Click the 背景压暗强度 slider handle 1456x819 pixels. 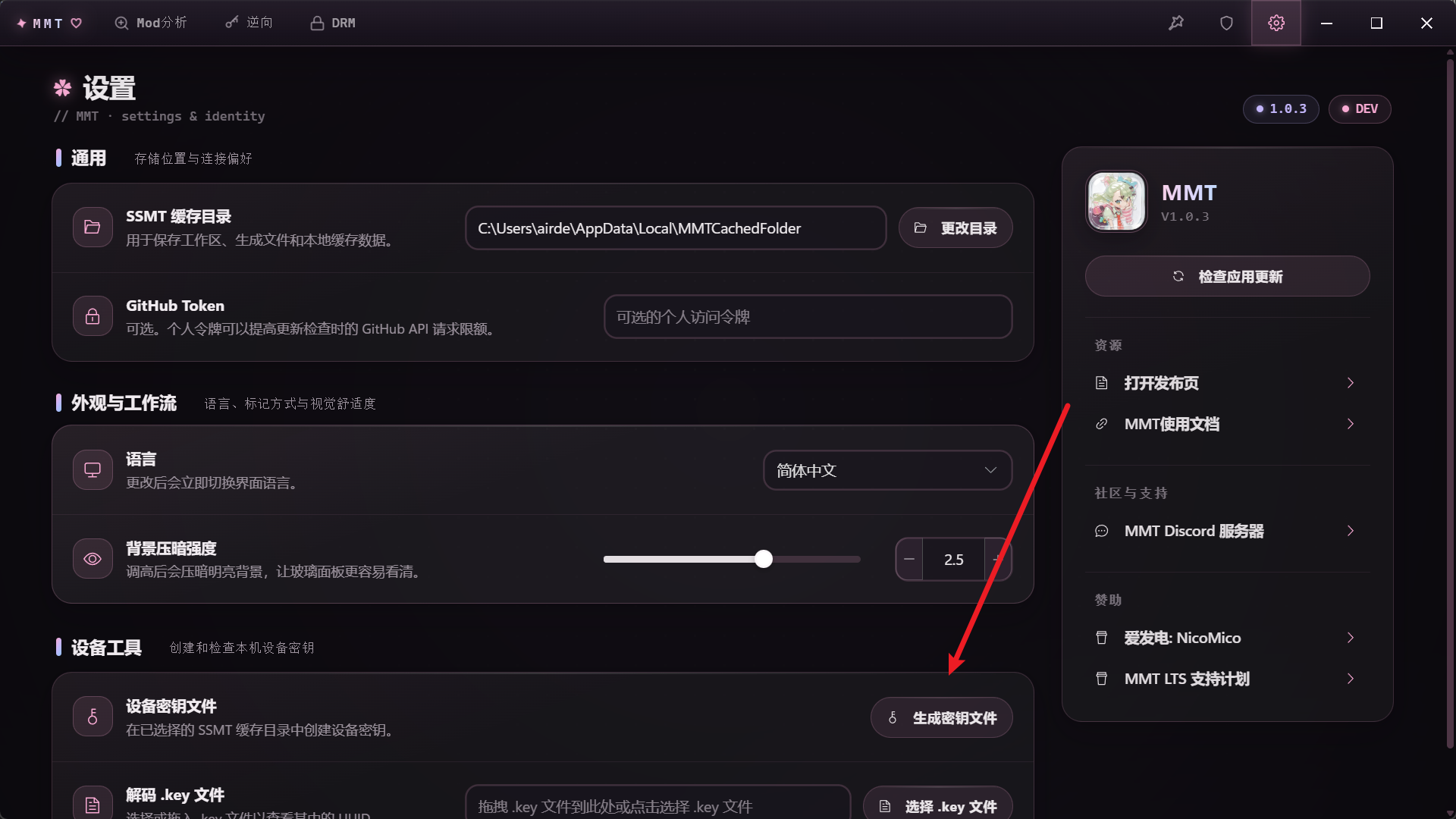(x=764, y=559)
